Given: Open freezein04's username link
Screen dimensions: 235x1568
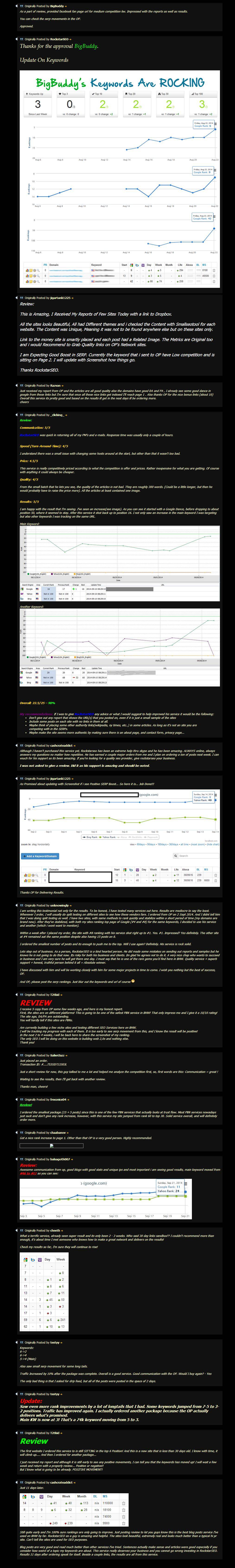Looking at the screenshot, I should (x=59, y=1100).
